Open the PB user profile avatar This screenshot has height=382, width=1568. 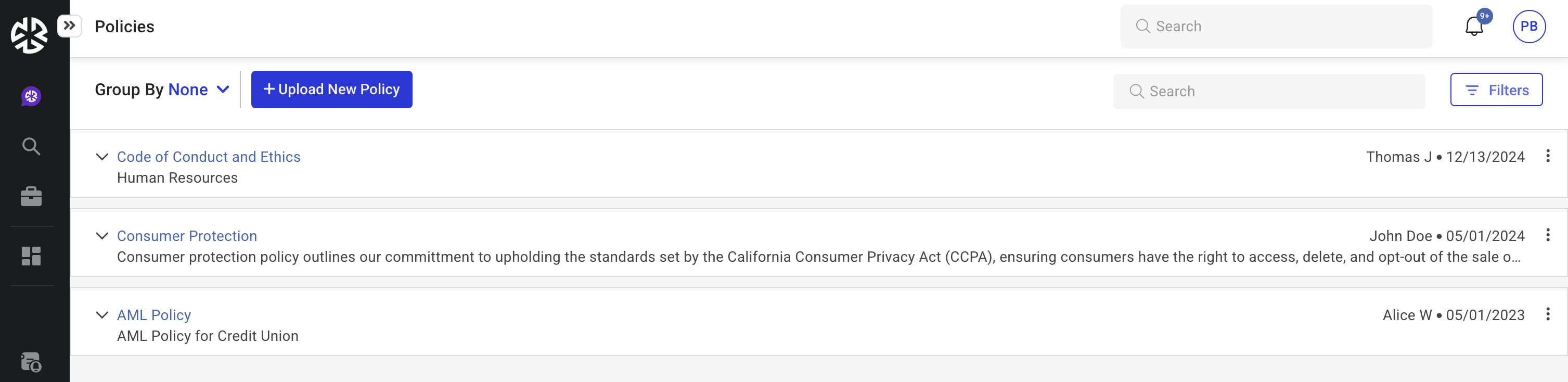[1528, 27]
